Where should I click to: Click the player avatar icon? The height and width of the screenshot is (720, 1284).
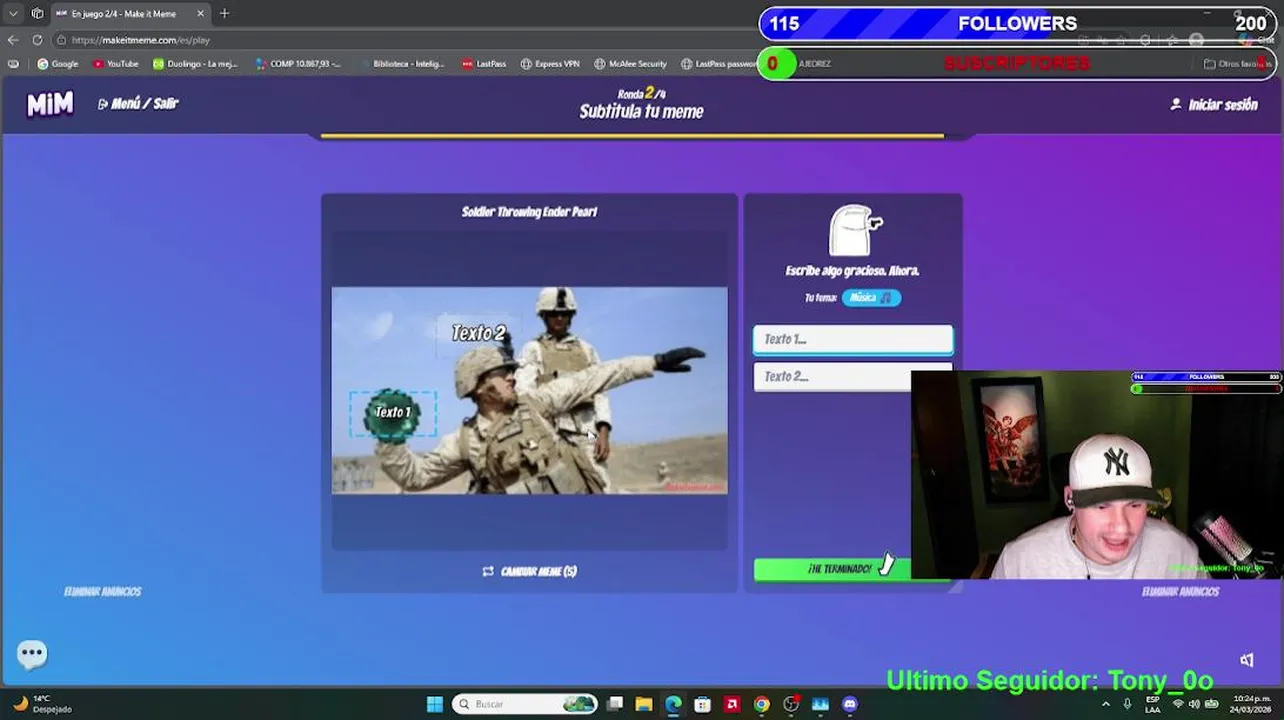853,231
